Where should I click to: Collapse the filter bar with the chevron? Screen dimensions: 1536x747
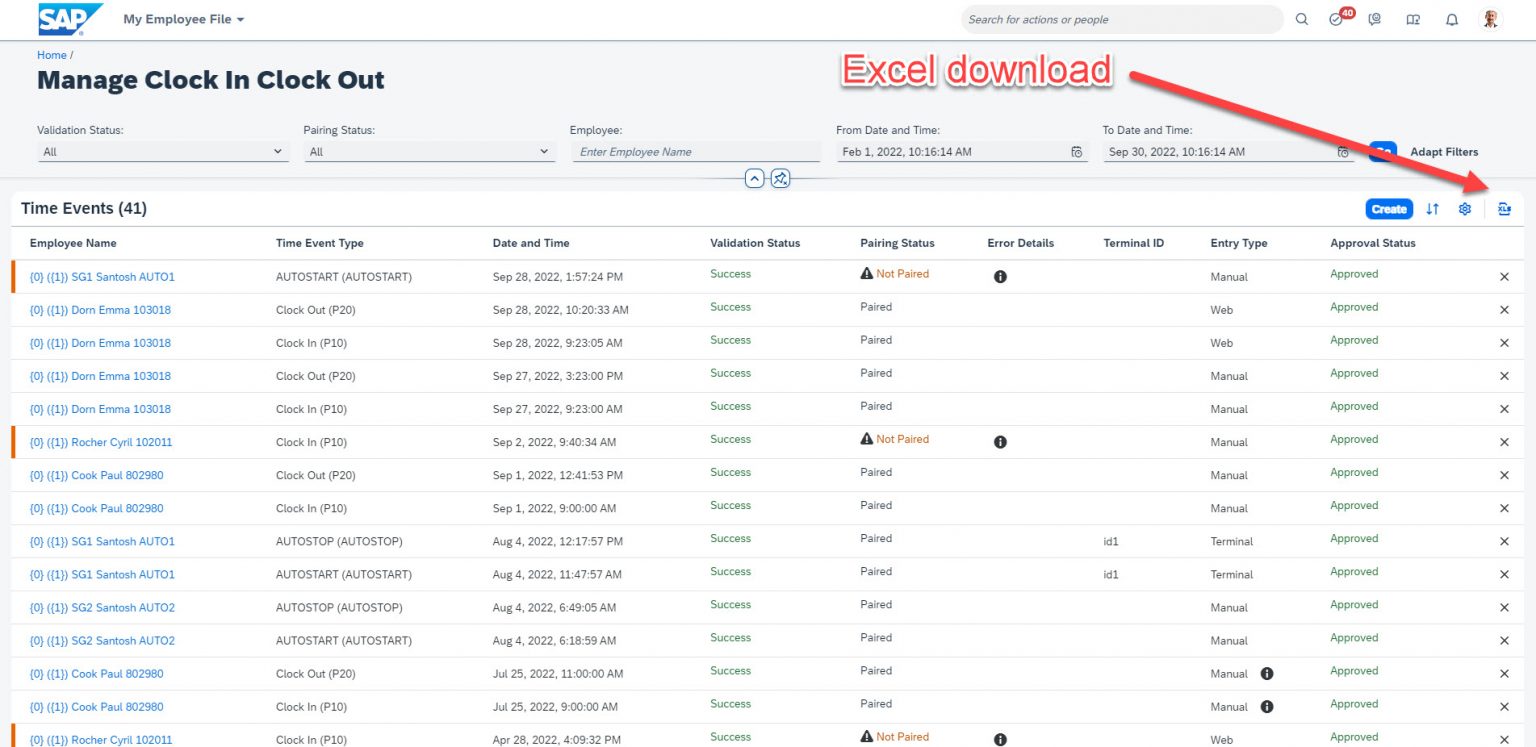(756, 178)
